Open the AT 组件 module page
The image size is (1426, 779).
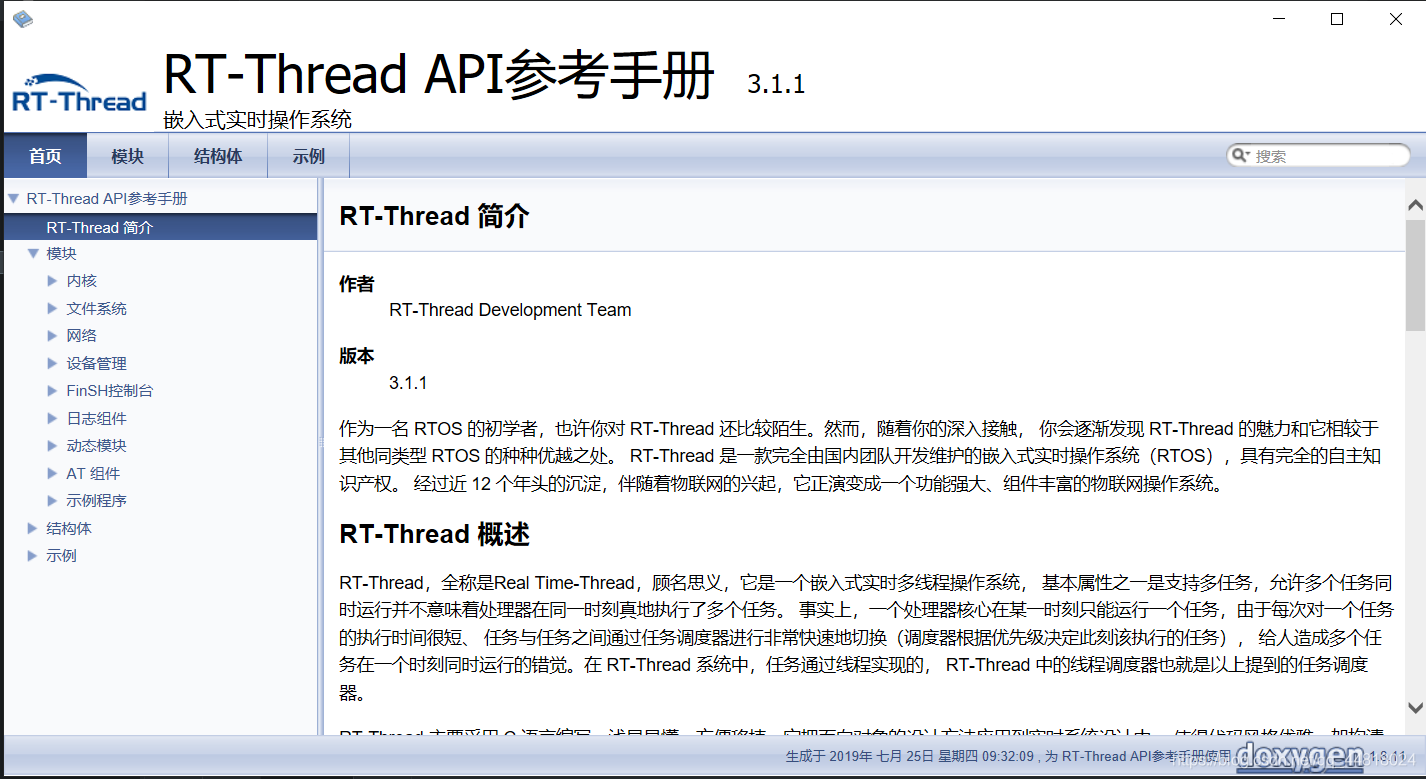coord(93,473)
